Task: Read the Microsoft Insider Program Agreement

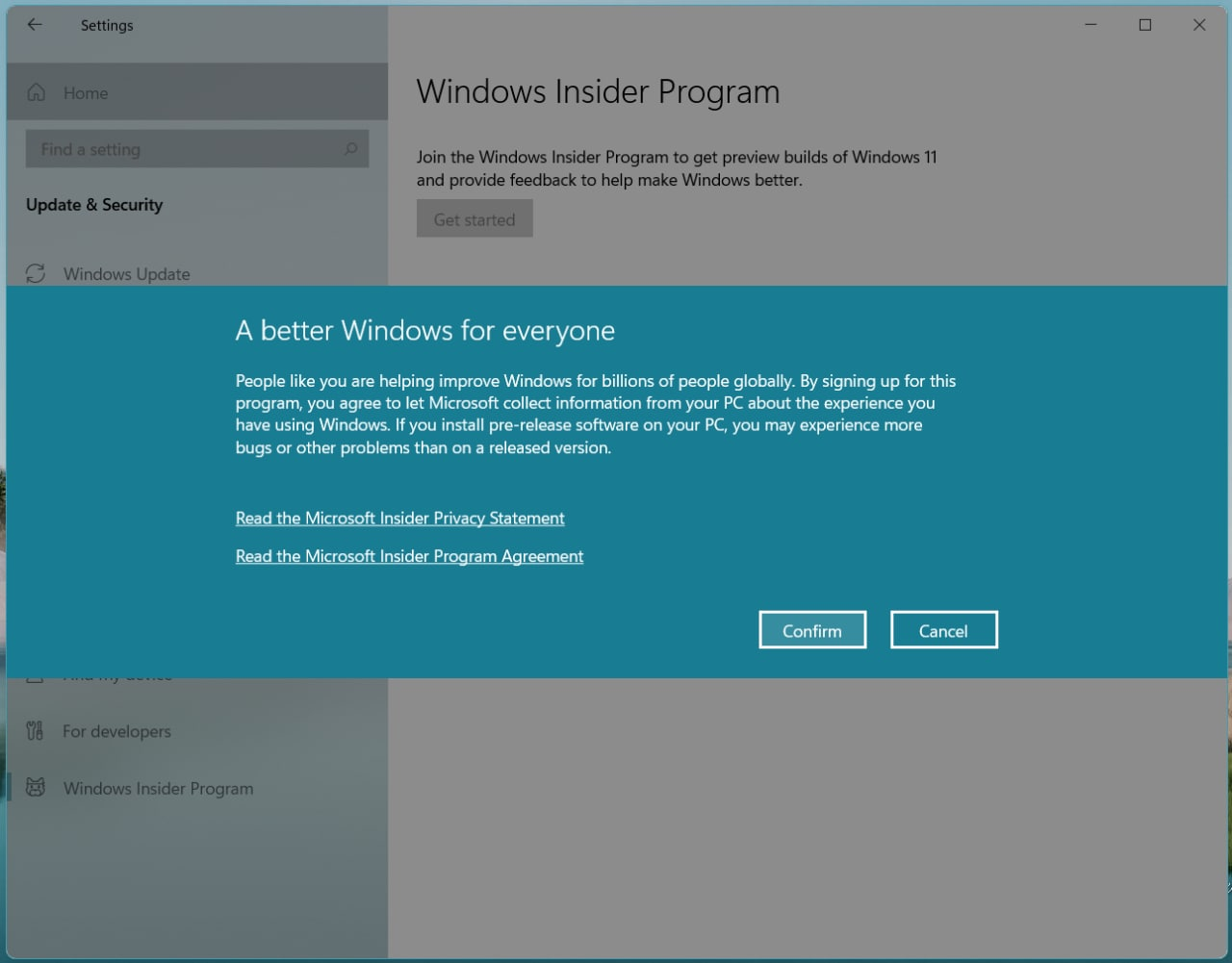Action: coord(409,556)
